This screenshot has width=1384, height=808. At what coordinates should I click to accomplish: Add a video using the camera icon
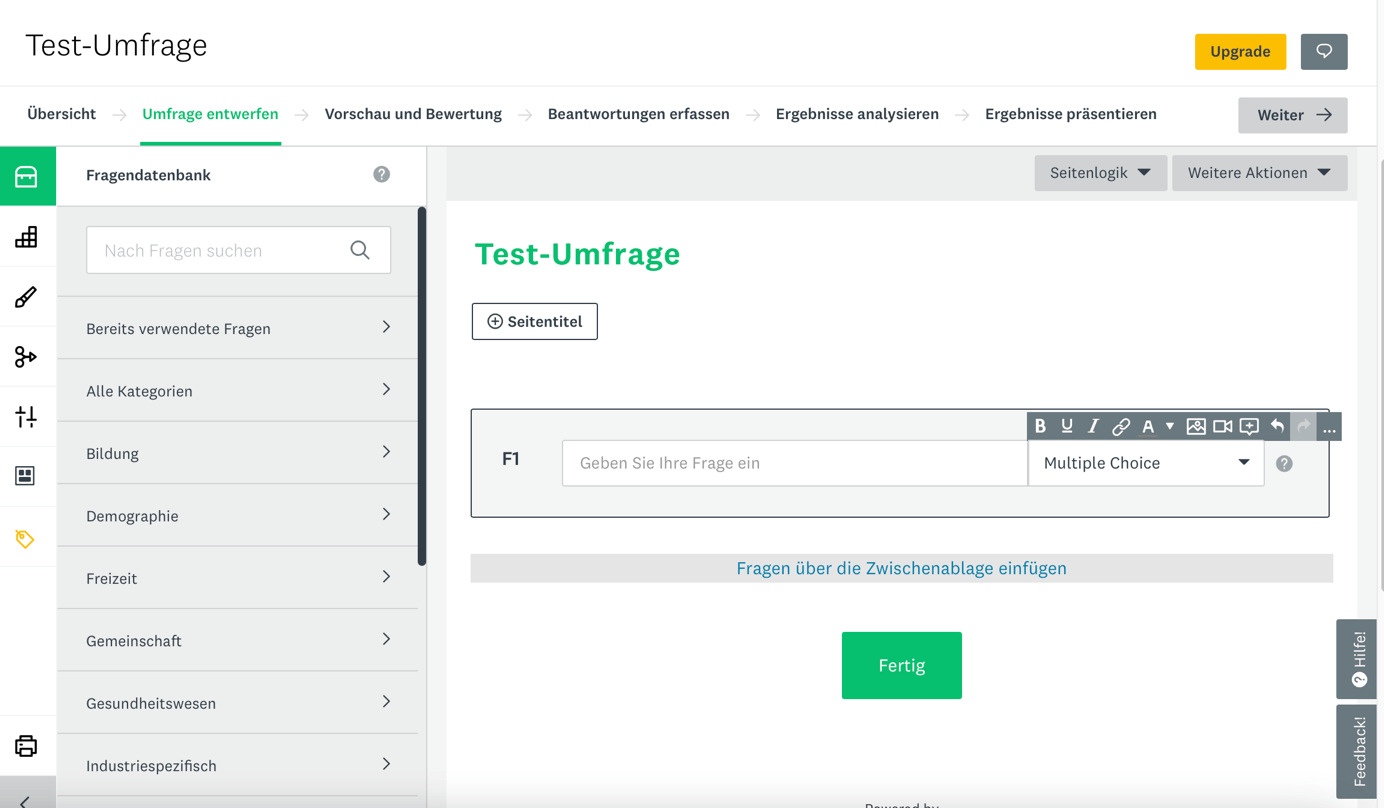(1222, 426)
